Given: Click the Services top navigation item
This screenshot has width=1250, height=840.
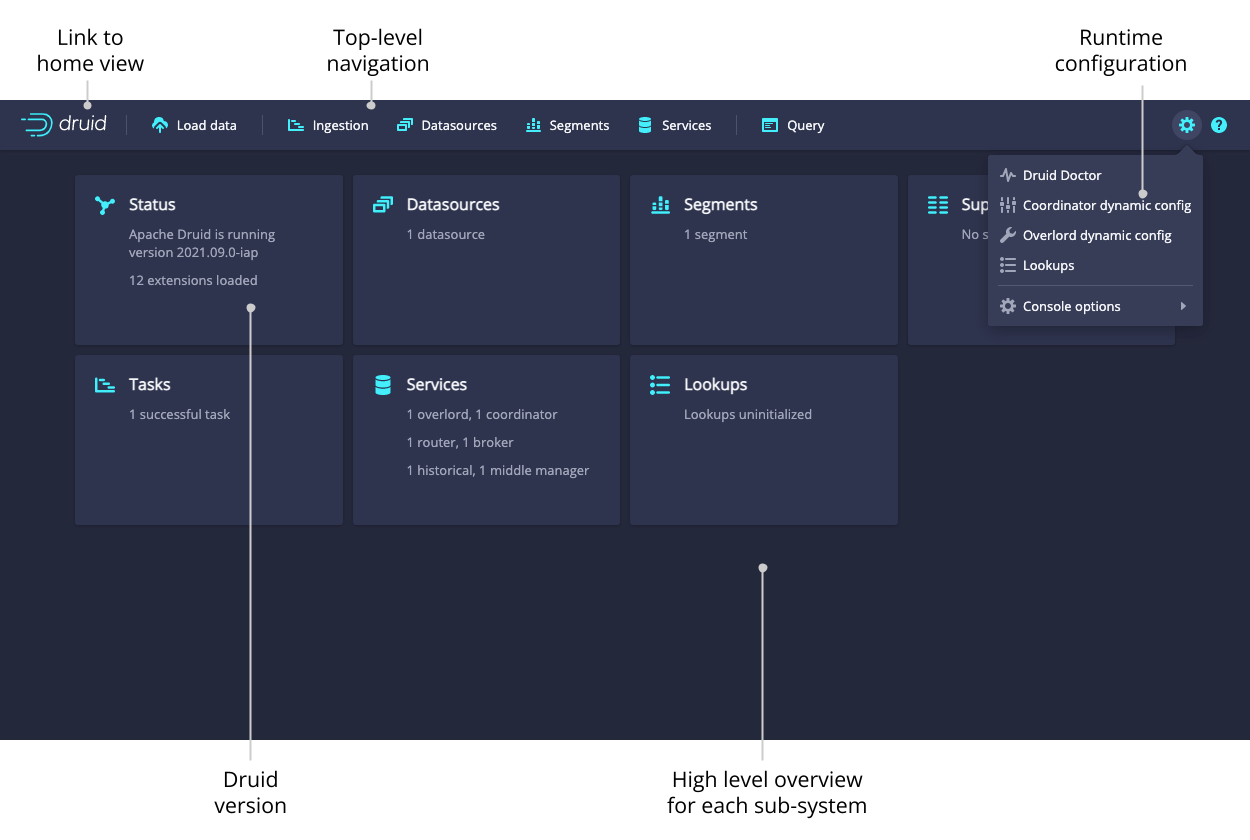Looking at the screenshot, I should [x=675, y=125].
